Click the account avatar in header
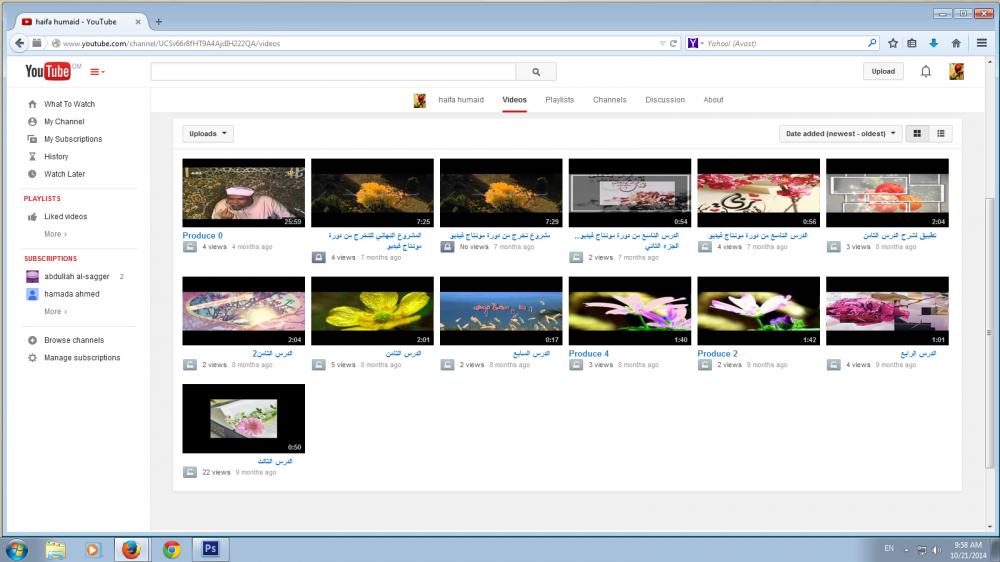This screenshot has width=1000, height=562. click(x=956, y=71)
